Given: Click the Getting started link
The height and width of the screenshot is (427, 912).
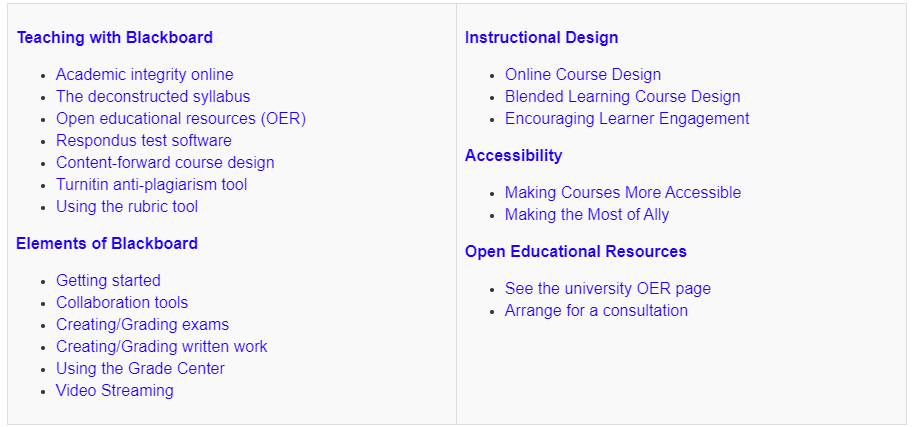Looking at the screenshot, I should click(x=108, y=280).
